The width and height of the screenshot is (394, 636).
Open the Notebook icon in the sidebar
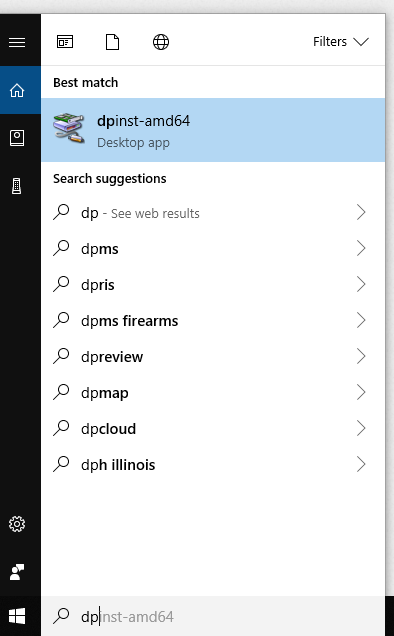click(x=17, y=138)
